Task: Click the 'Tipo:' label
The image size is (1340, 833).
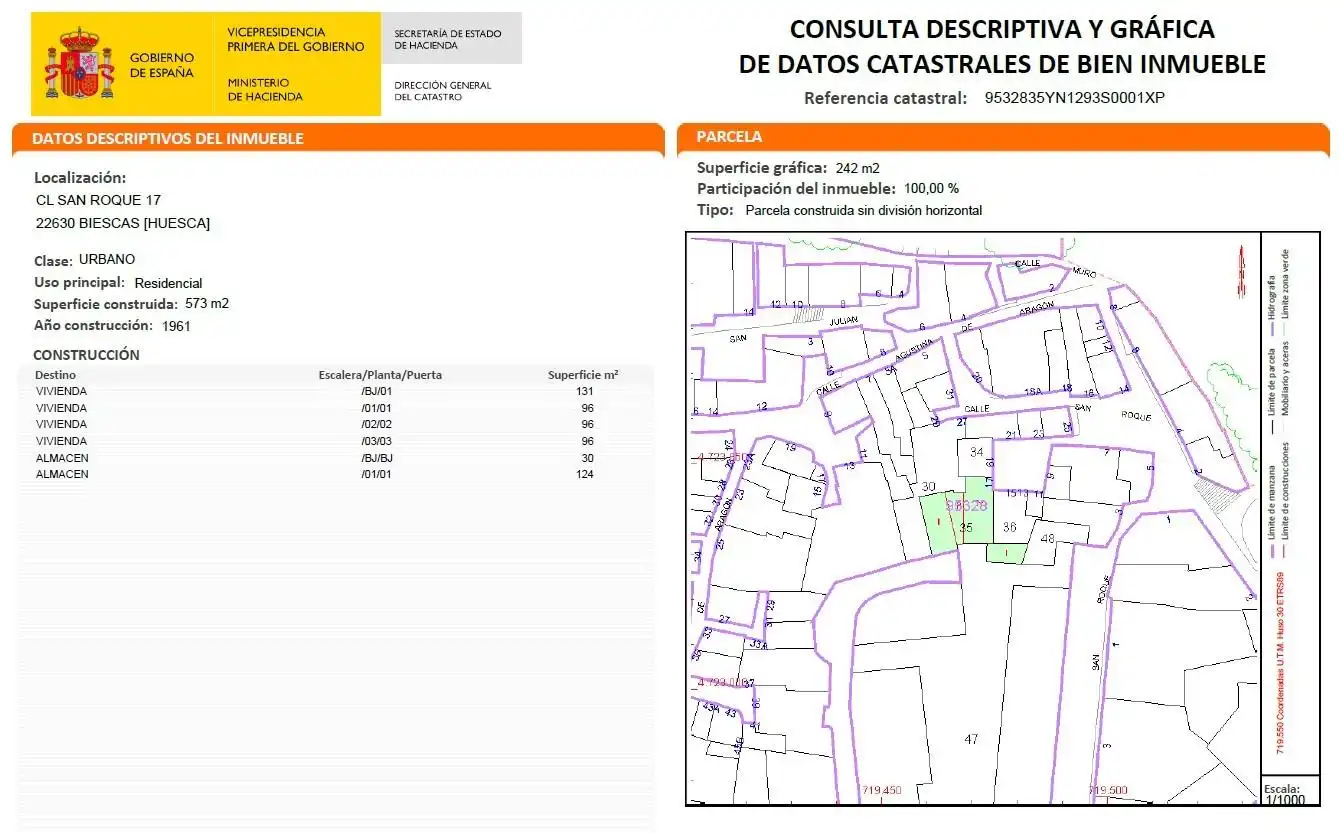Action: 716,210
